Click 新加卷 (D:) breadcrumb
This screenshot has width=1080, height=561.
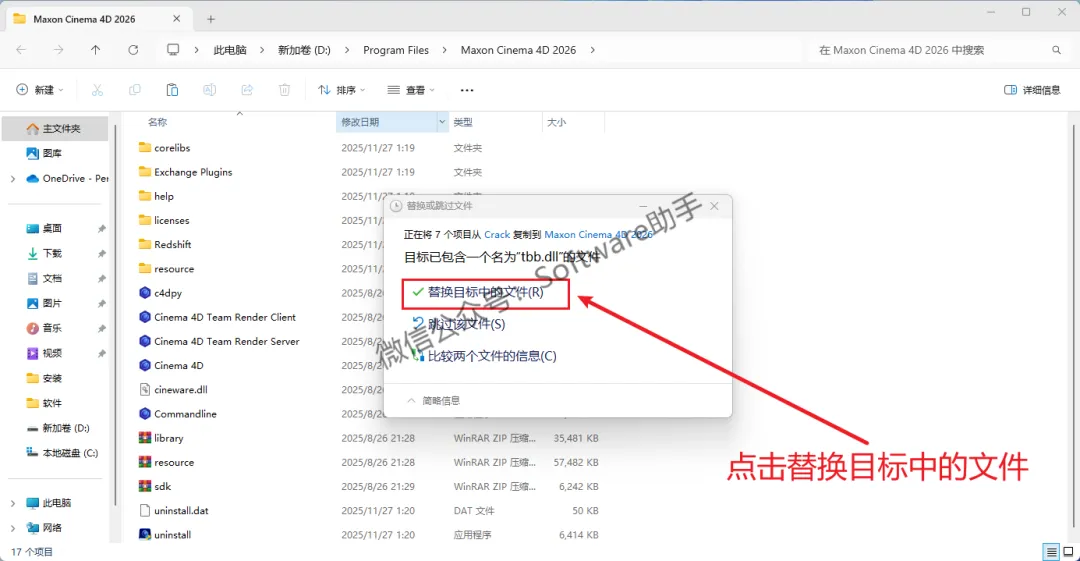(304, 50)
